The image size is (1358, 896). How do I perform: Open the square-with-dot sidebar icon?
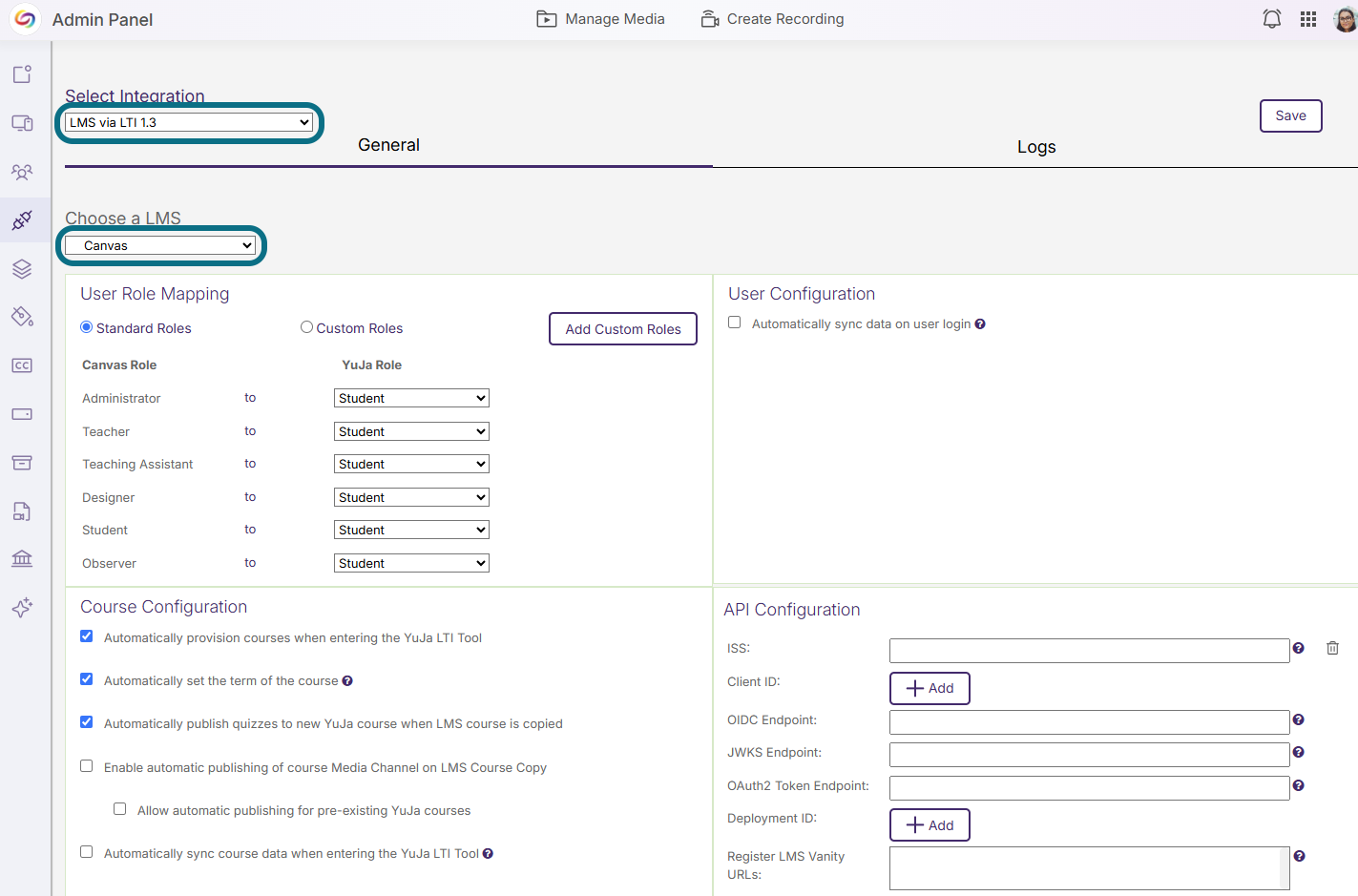22,74
